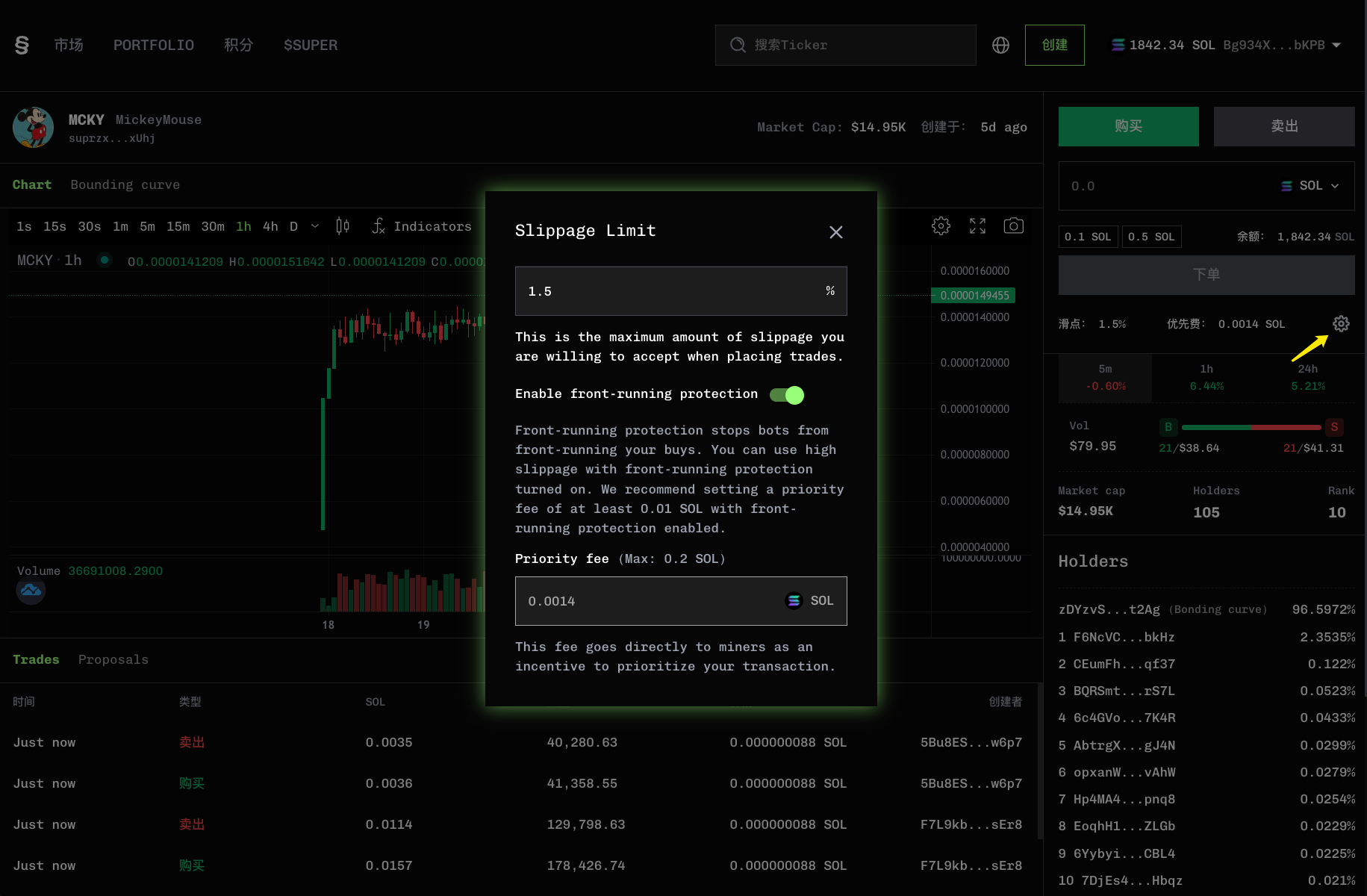Click the green 购买 buy button
The height and width of the screenshot is (896, 1367).
click(1128, 126)
